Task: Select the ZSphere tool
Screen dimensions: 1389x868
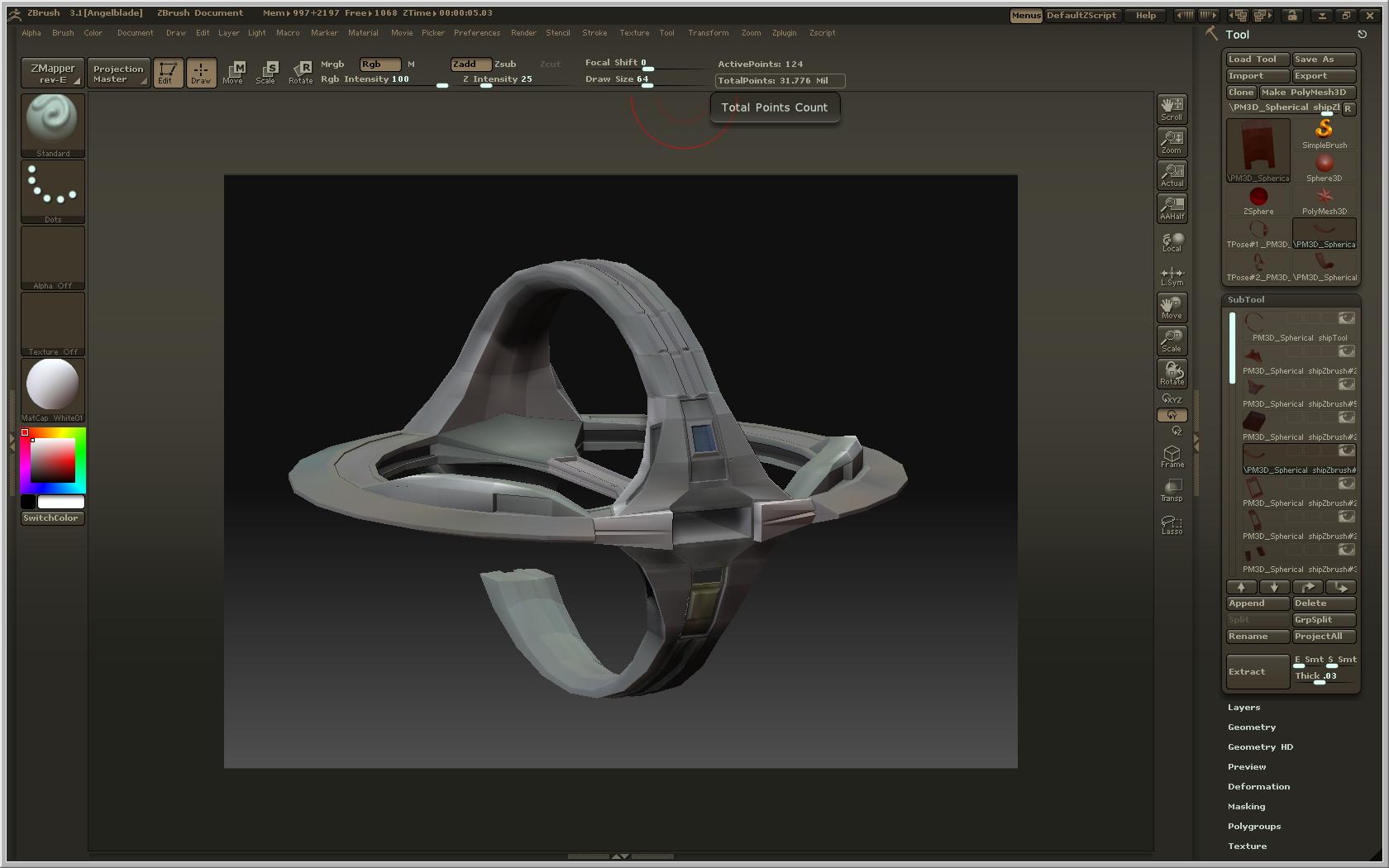Action: click(1258, 196)
